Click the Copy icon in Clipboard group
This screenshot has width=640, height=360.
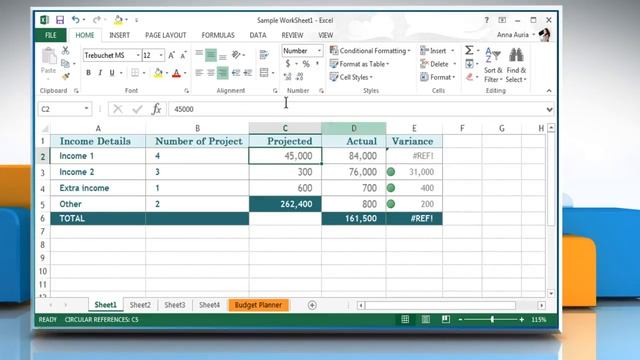point(65,63)
